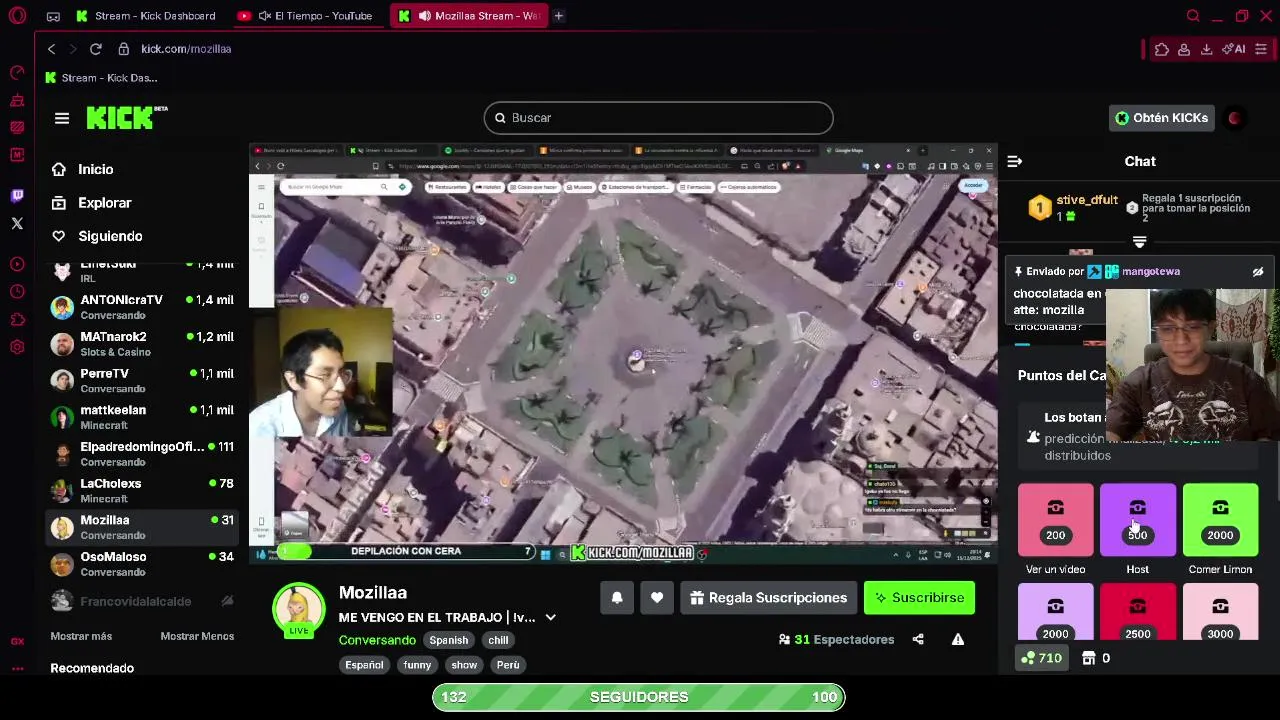Open browser Easy Setup sliders icon
1280x720 pixels.
pyautogui.click(x=1261, y=49)
